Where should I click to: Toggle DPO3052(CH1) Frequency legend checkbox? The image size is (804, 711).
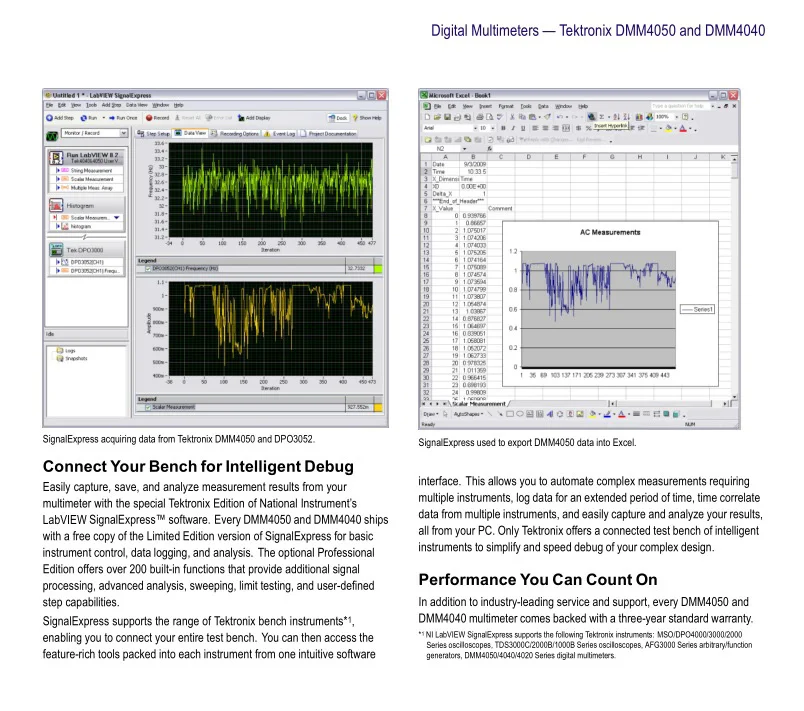pos(148,268)
